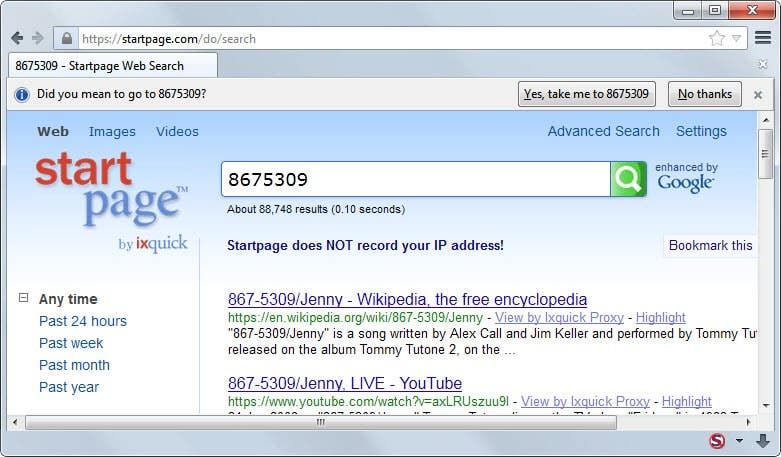
Task: Switch to Videos search category
Action: coord(177,131)
